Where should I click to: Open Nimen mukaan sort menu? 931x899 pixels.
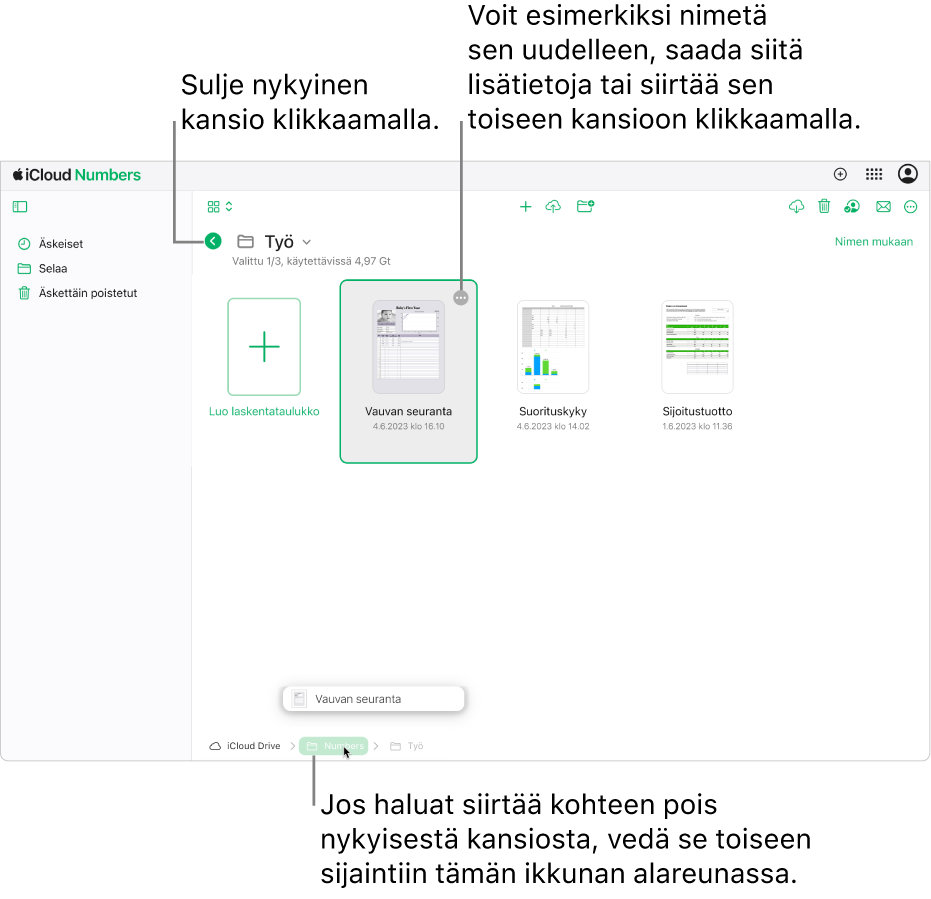[873, 242]
